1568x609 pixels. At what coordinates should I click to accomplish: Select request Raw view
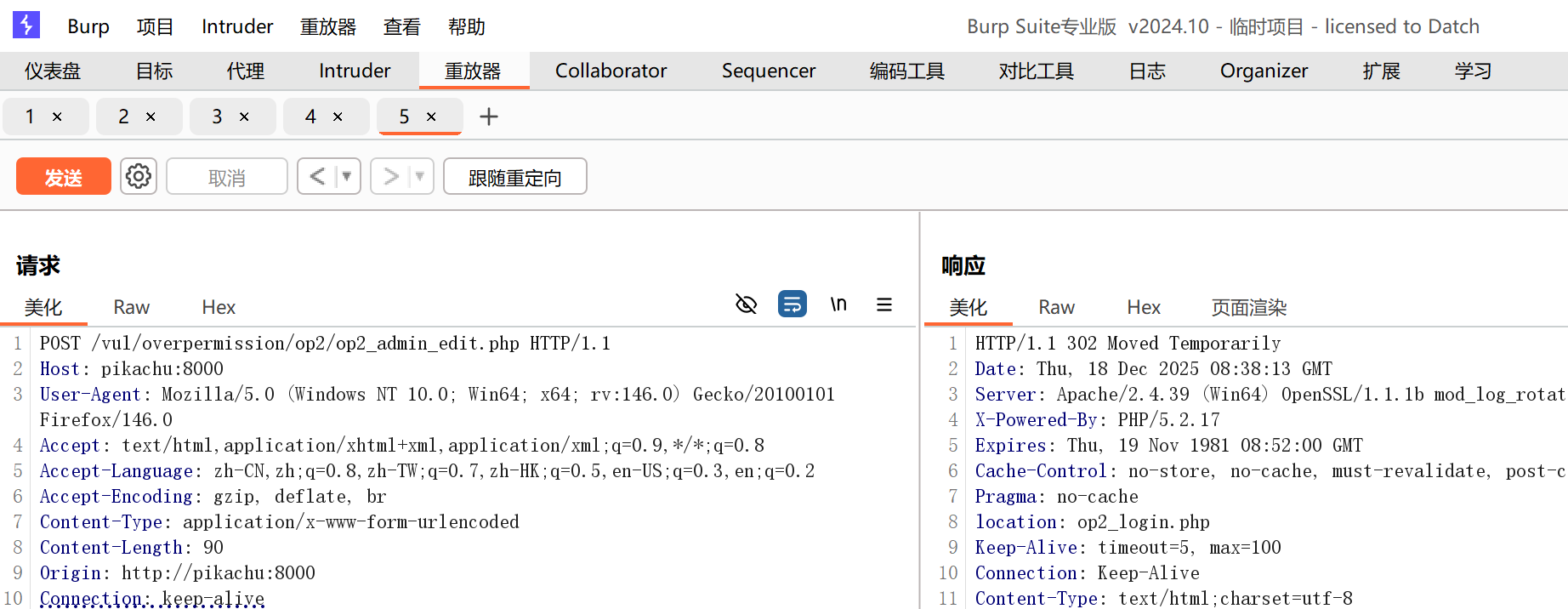pos(132,307)
